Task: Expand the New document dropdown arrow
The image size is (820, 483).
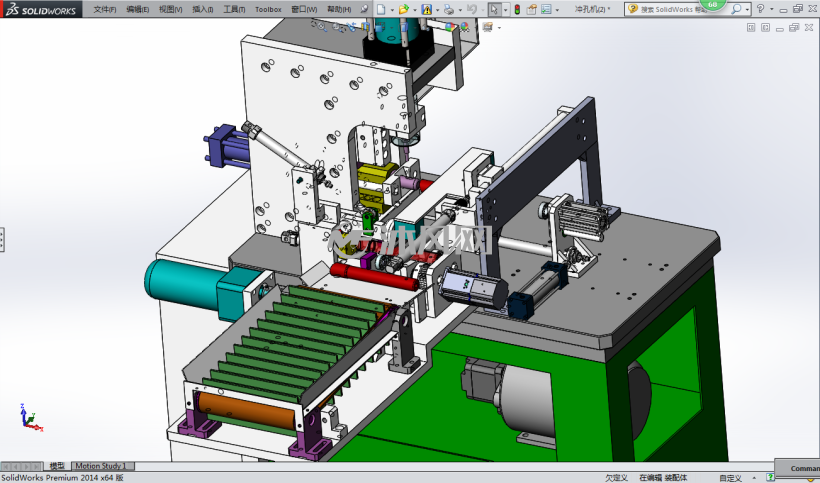Action: coord(392,9)
